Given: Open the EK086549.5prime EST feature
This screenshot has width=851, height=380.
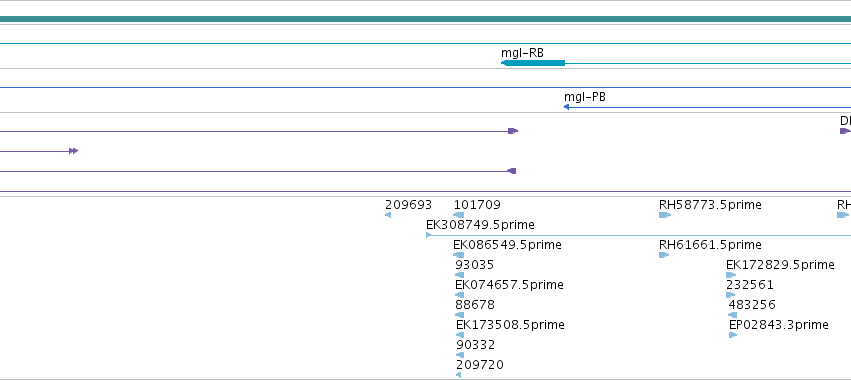Looking at the screenshot, I should pyautogui.click(x=507, y=245).
